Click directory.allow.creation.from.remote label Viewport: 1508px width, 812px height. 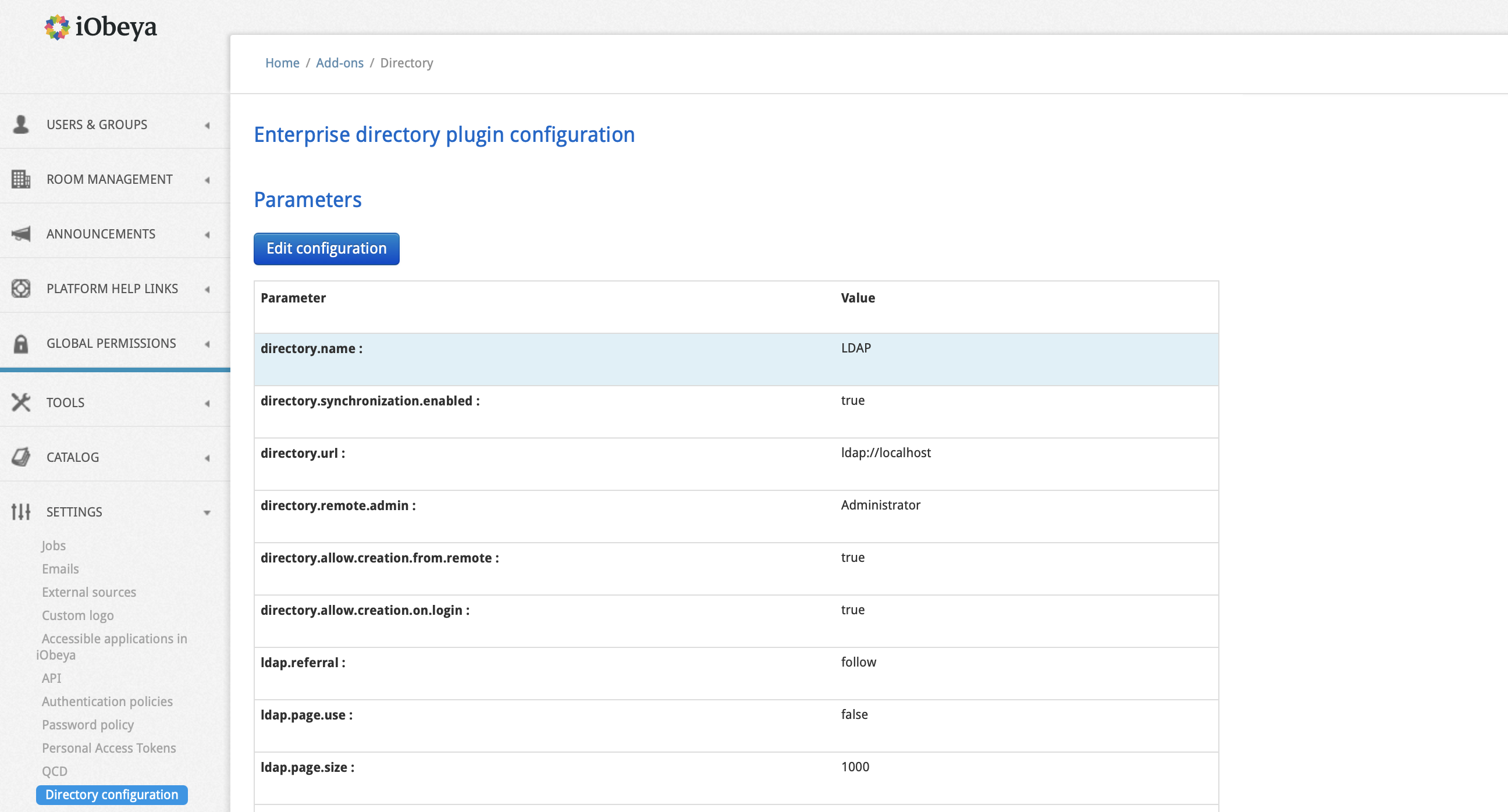pyautogui.click(x=380, y=558)
